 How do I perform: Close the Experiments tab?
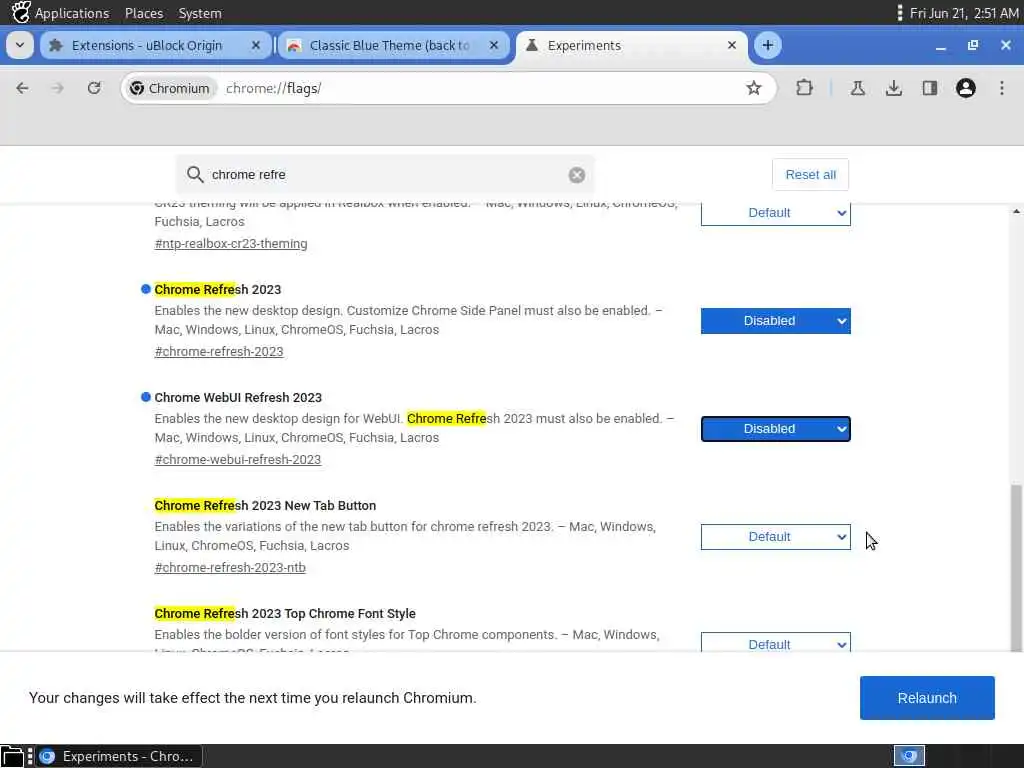(732, 45)
